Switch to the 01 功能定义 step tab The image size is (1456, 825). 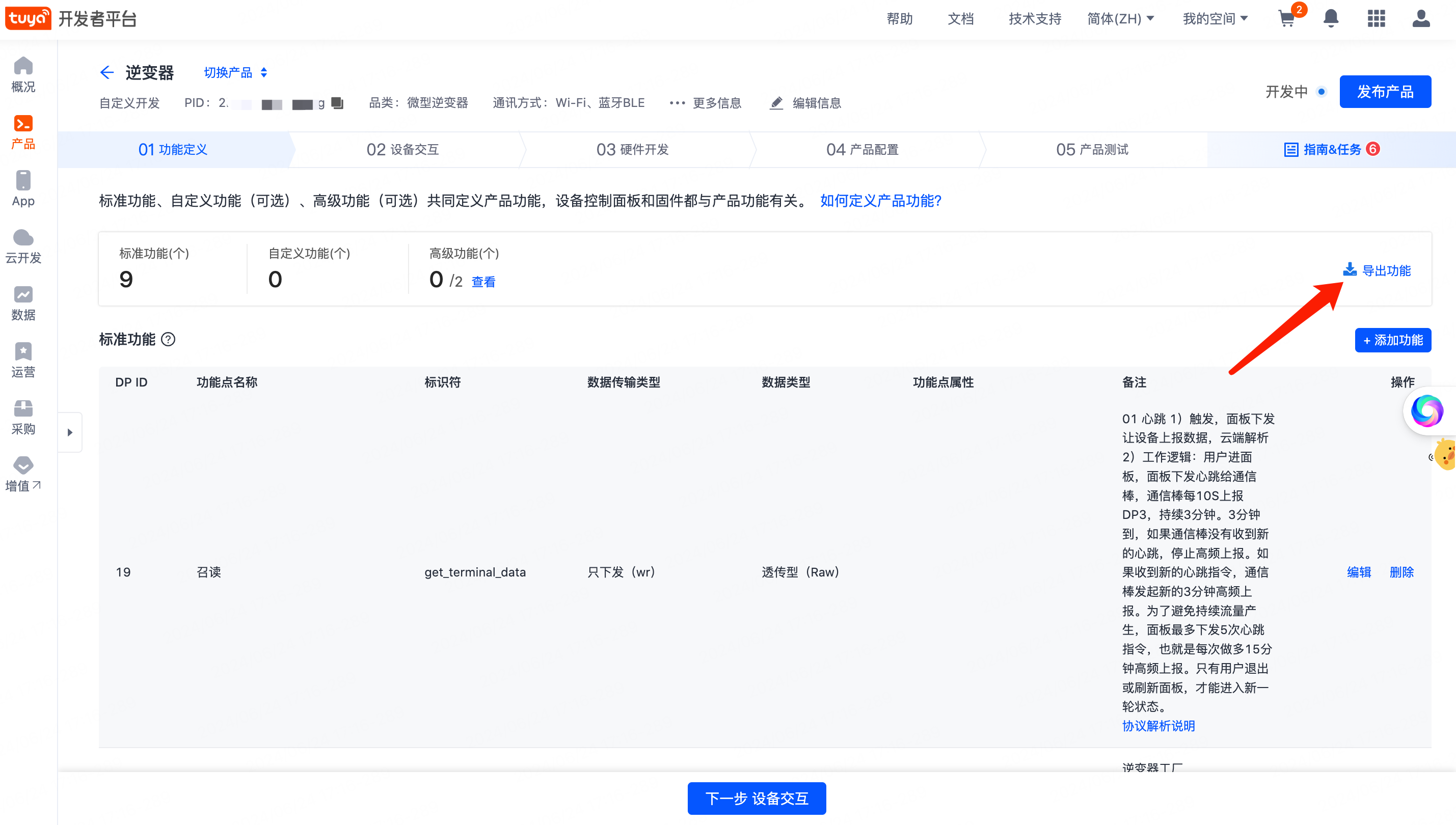[x=173, y=150]
